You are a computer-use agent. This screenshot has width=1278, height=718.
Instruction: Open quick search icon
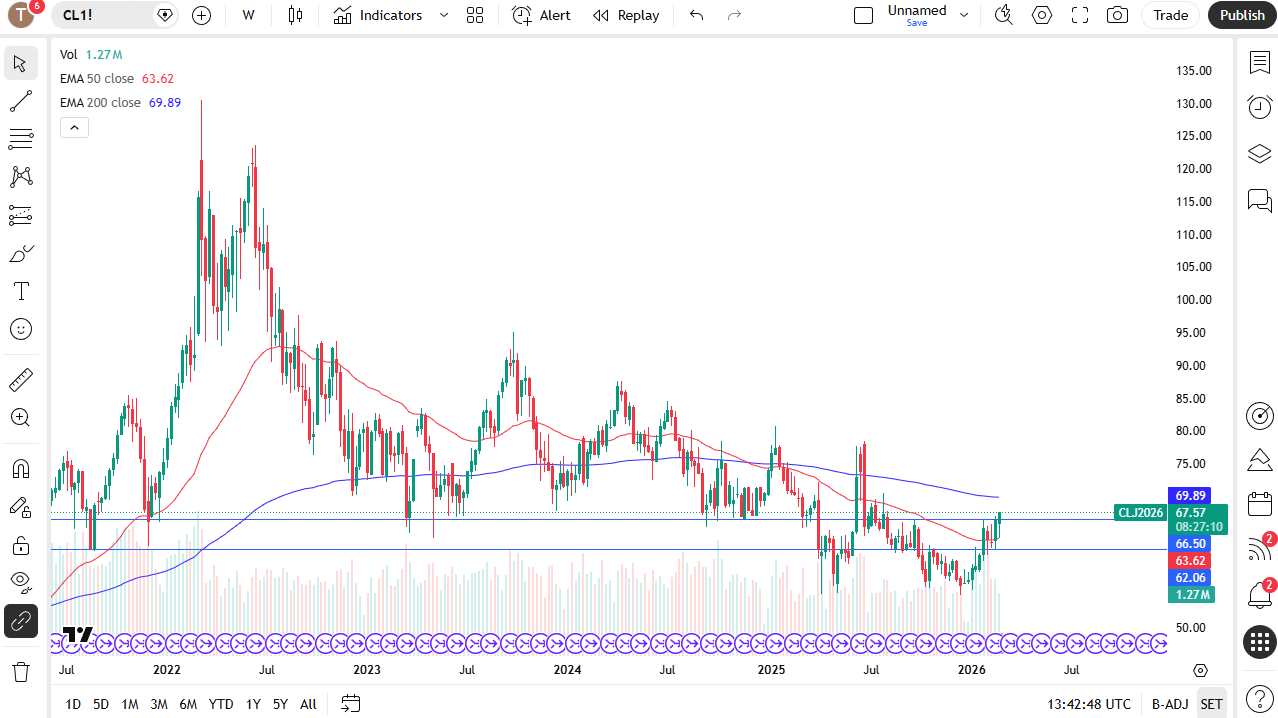tap(1004, 15)
